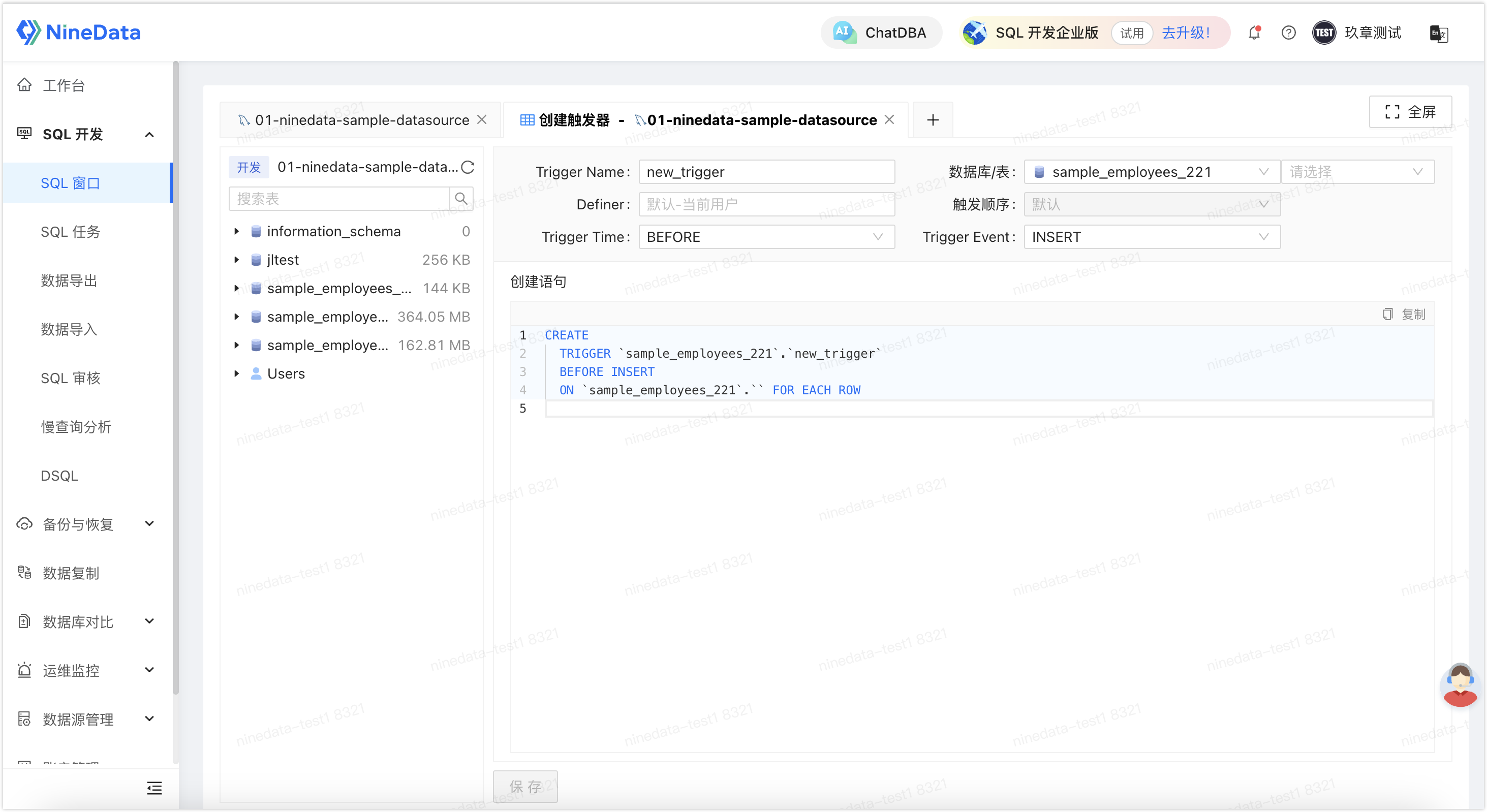Open the notifications bell icon
Viewport: 1487px width, 812px height.
click(1254, 33)
